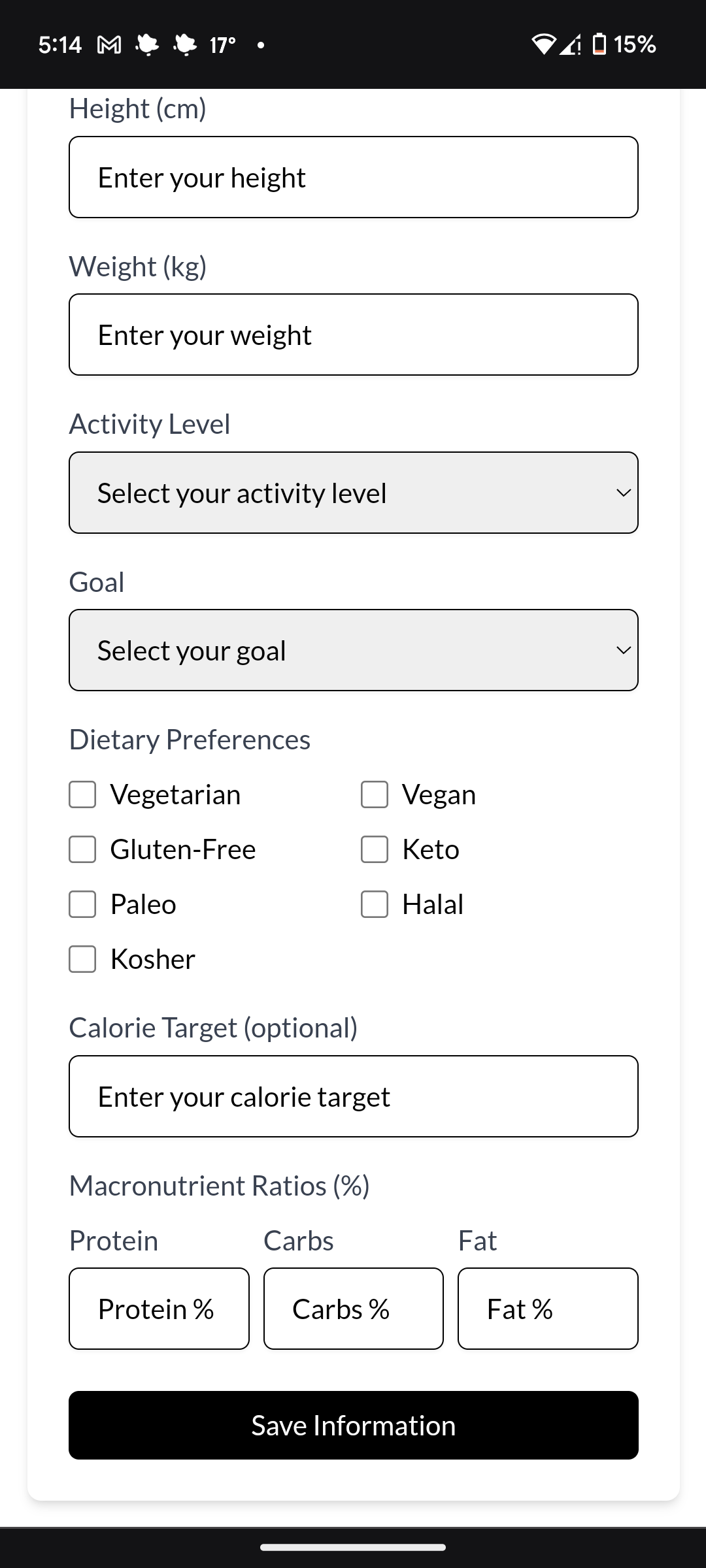The image size is (706, 1568).
Task: Select the Keto checkbox
Action: pyautogui.click(x=375, y=849)
